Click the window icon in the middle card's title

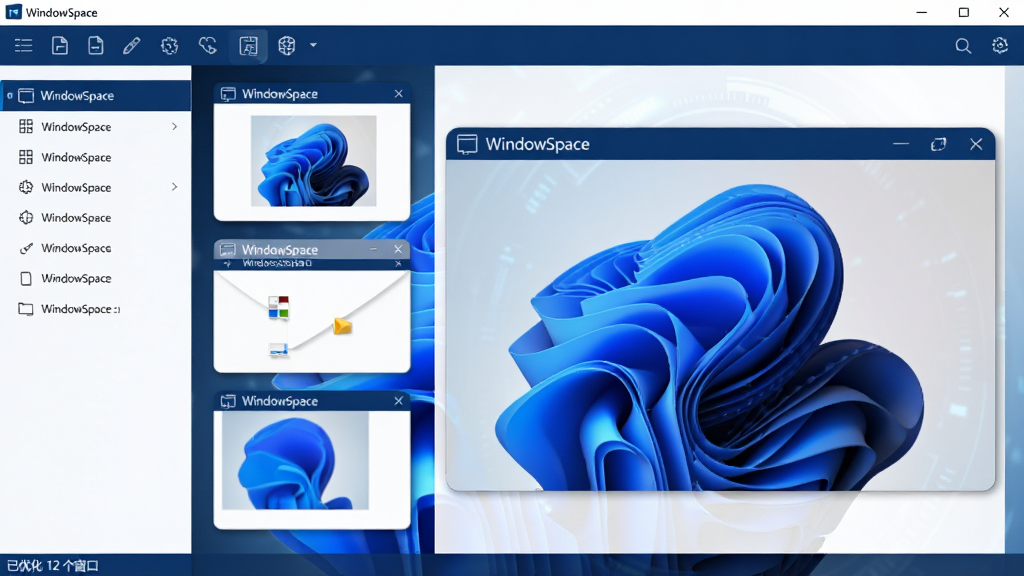point(228,249)
